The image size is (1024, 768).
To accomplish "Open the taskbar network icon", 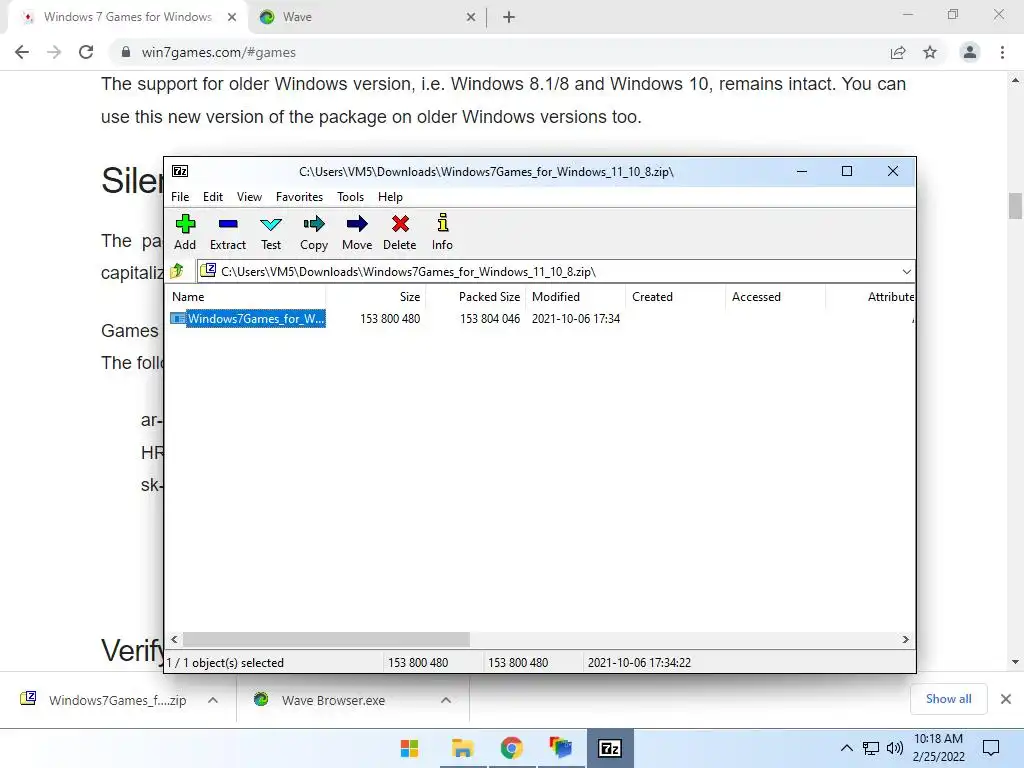I will click(x=871, y=748).
